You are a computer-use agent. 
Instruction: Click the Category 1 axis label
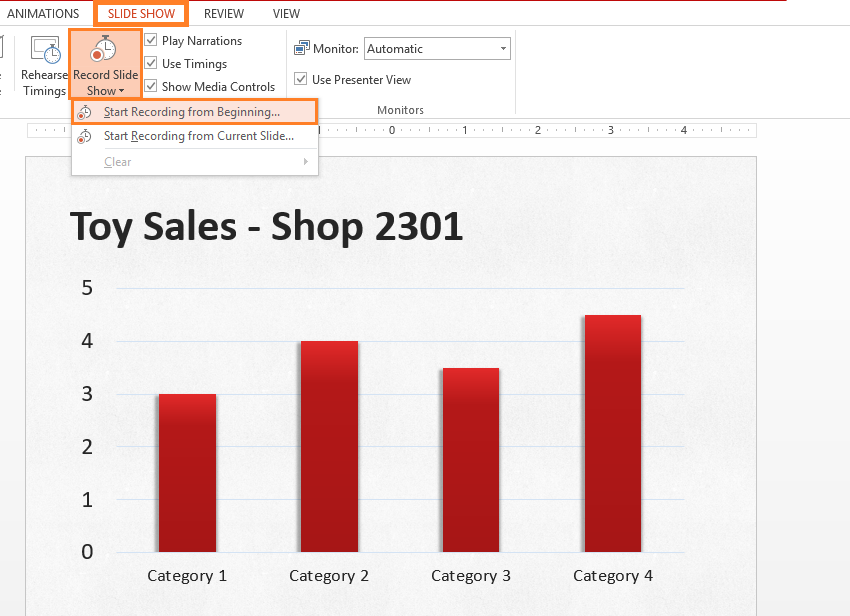(x=187, y=576)
